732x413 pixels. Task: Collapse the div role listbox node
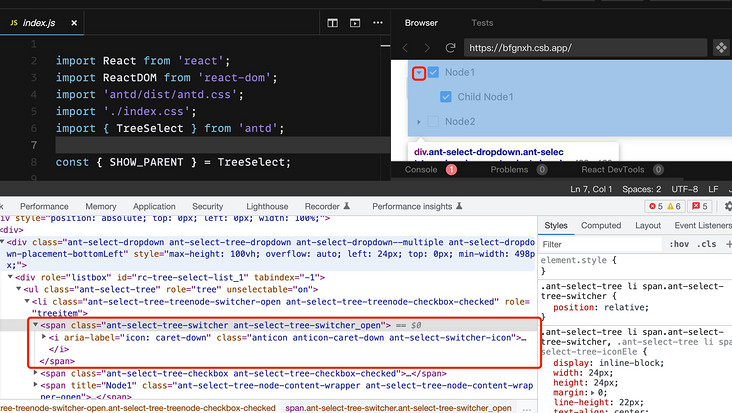click(10, 277)
